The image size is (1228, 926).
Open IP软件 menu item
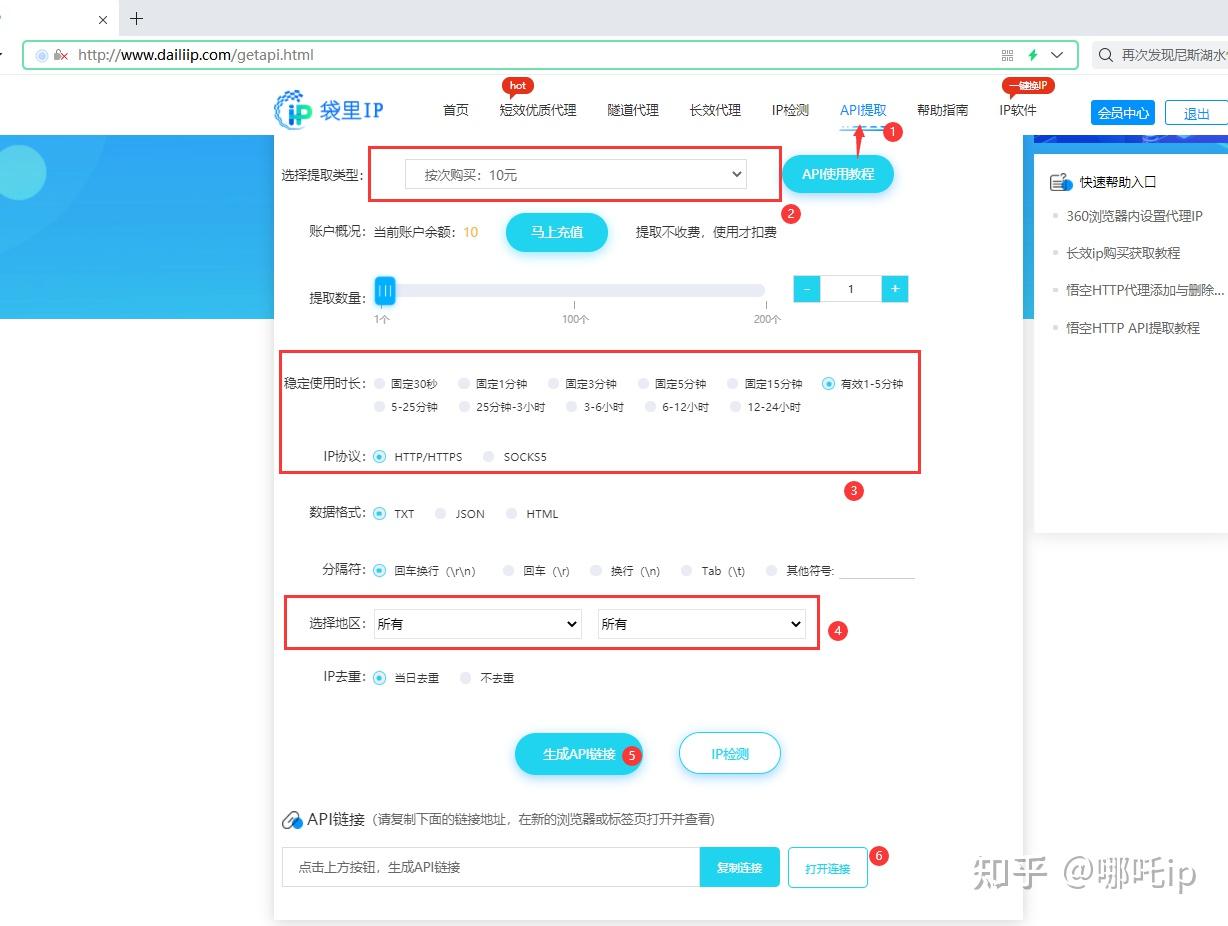pyautogui.click(x=1018, y=110)
